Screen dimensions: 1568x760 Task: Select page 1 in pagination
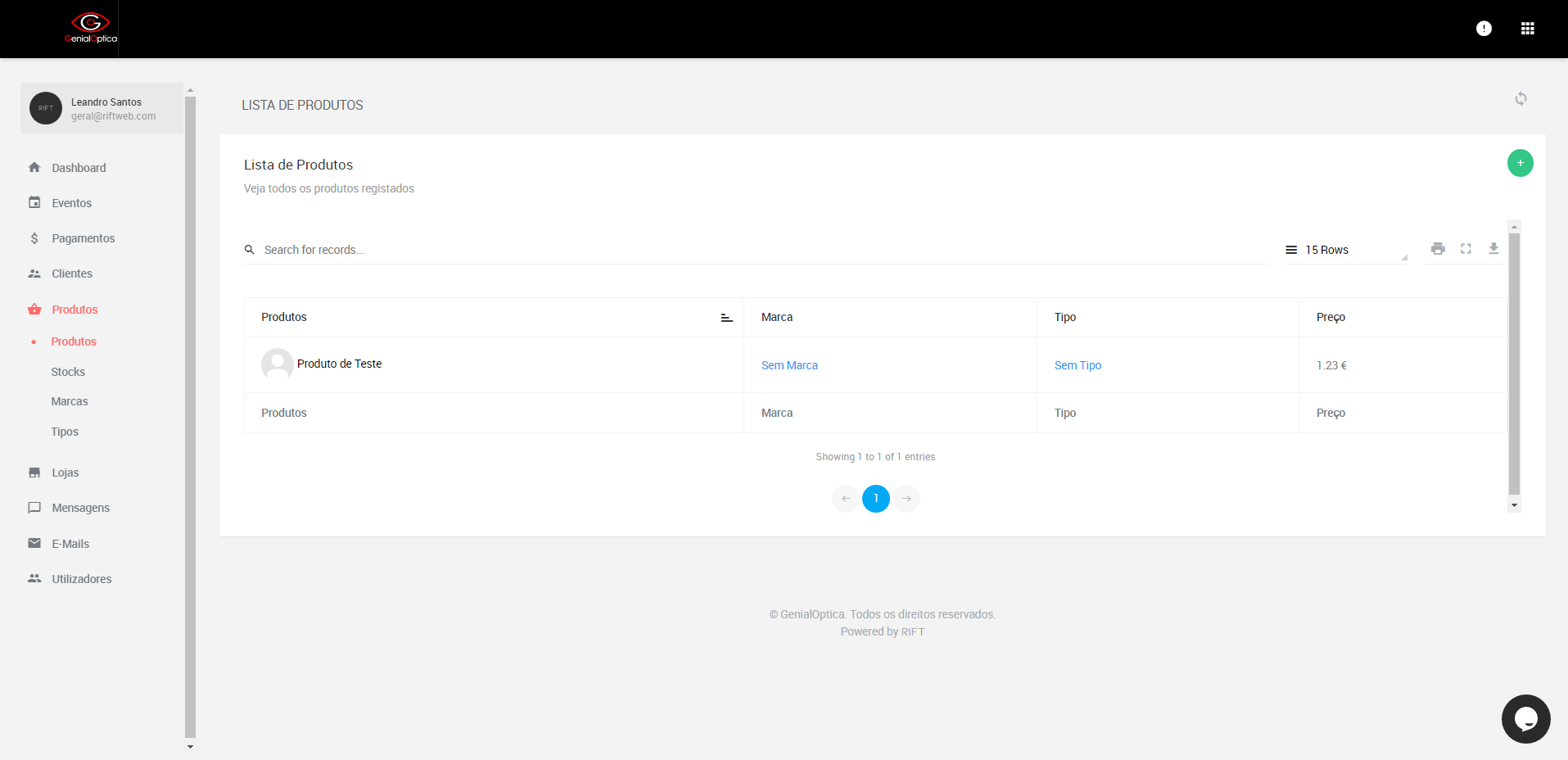pos(876,499)
